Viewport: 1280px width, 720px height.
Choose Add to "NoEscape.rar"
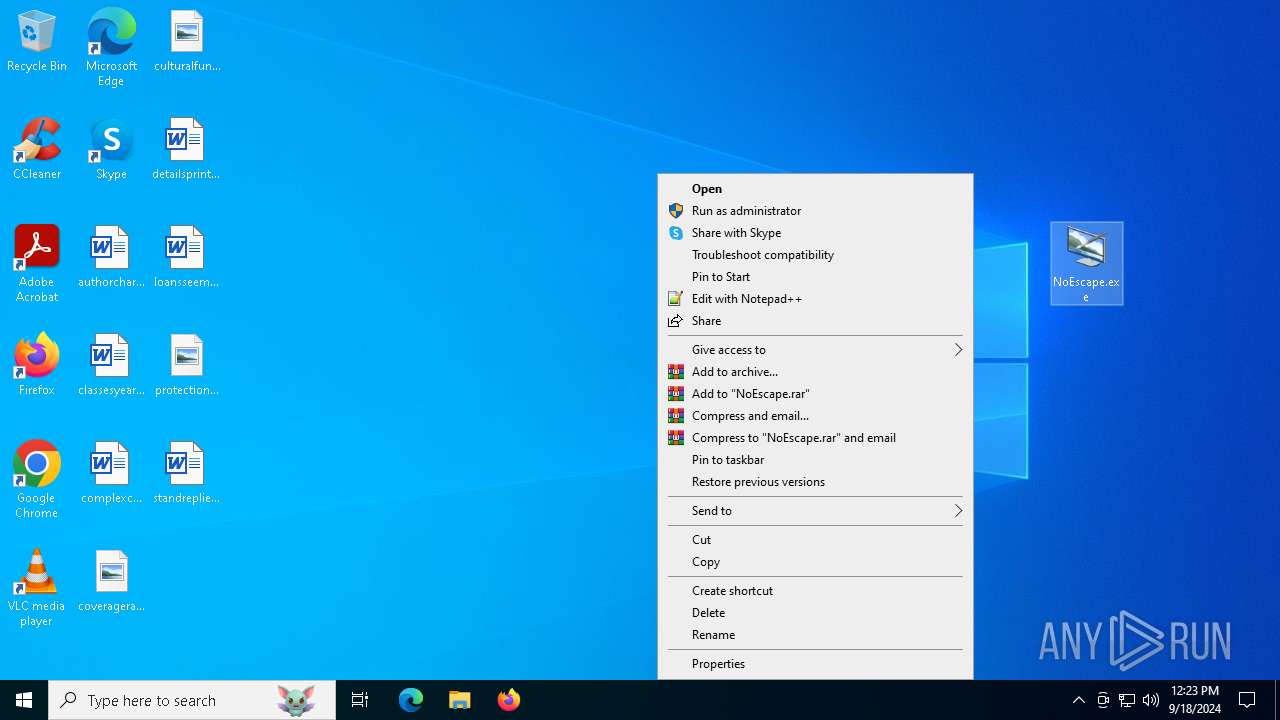[x=815, y=394]
